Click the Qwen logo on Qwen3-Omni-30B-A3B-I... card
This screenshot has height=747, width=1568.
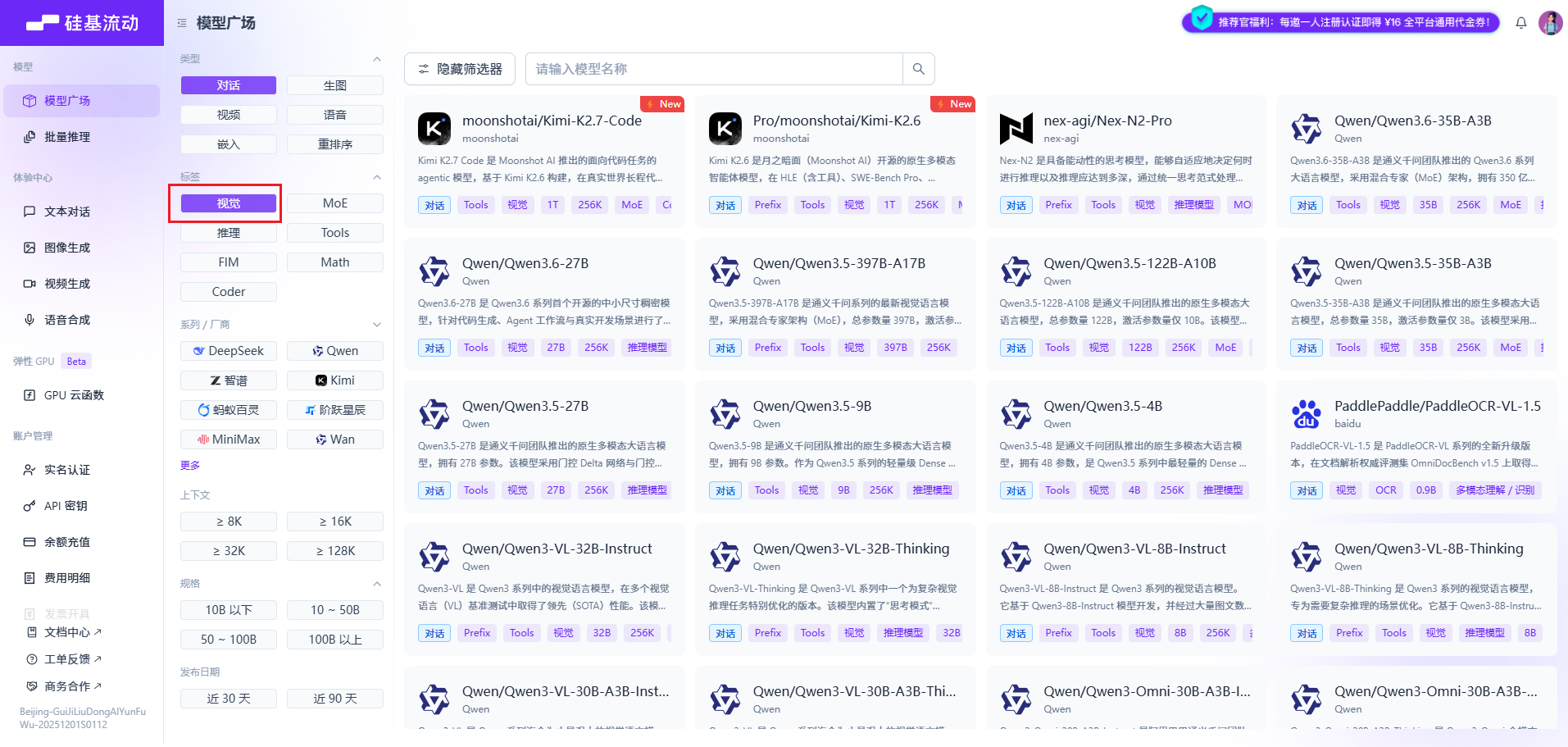coord(1016,699)
